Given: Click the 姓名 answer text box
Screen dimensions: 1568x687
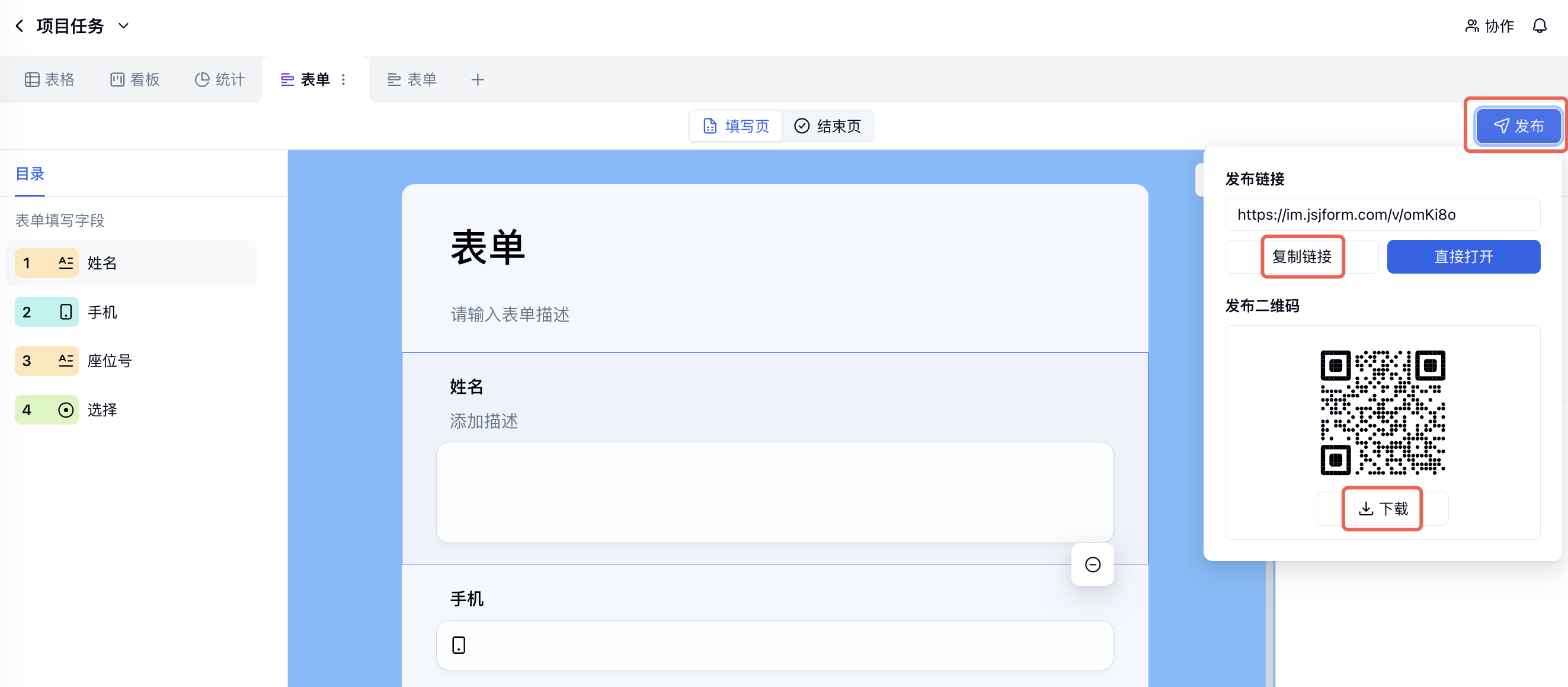Looking at the screenshot, I should coord(775,492).
